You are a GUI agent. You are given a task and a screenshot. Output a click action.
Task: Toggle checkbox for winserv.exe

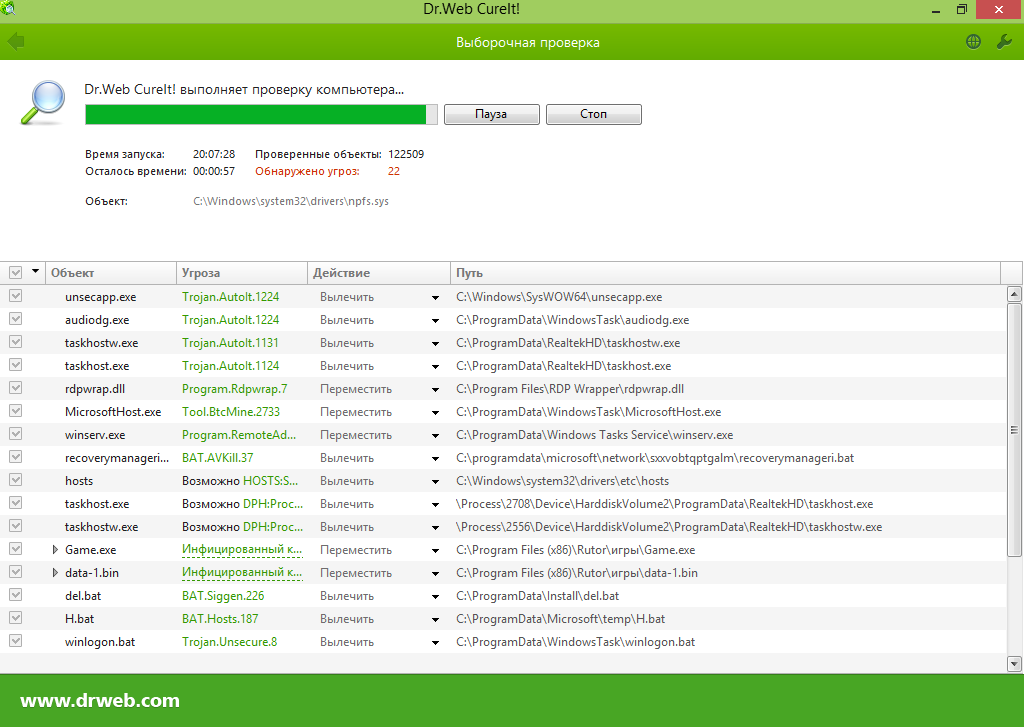pos(16,434)
